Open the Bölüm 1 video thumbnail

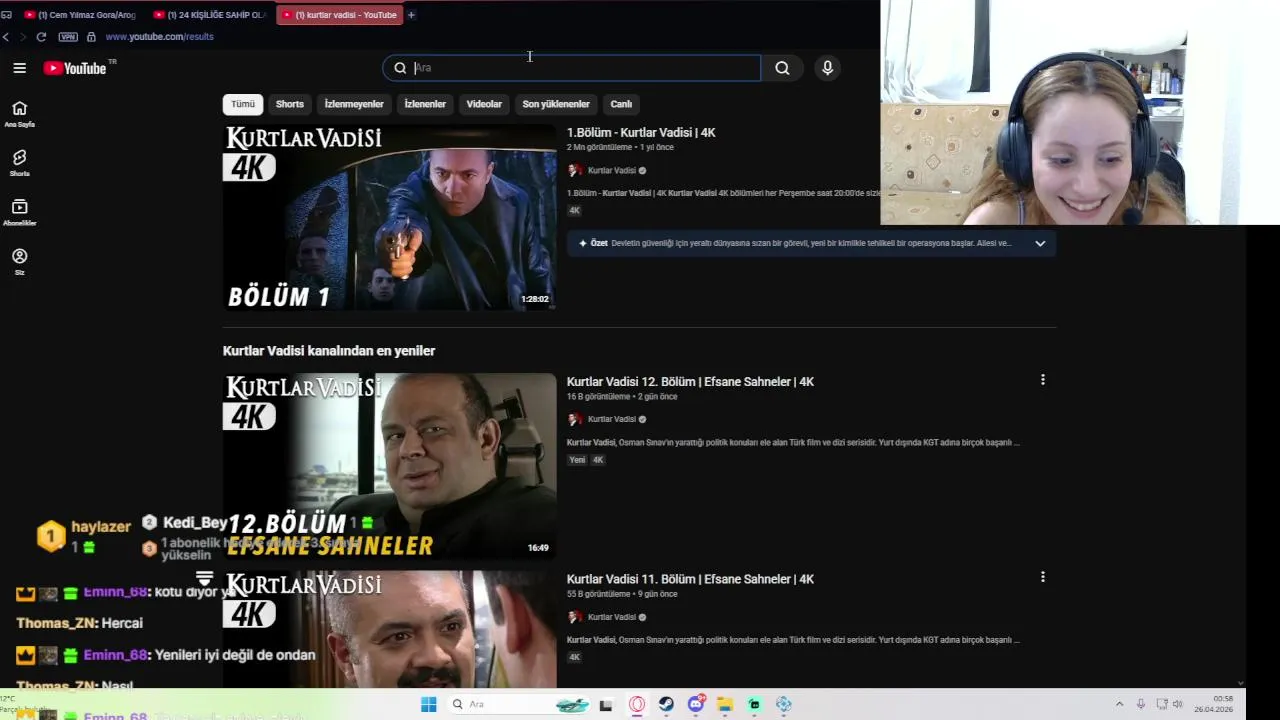tap(389, 217)
